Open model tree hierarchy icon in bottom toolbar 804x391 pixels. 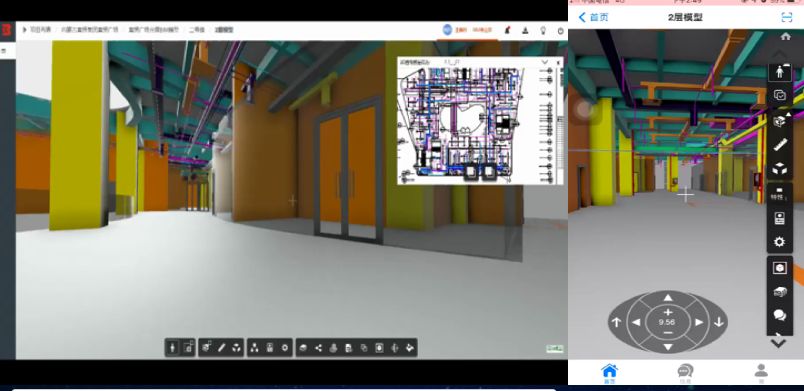pos(254,348)
